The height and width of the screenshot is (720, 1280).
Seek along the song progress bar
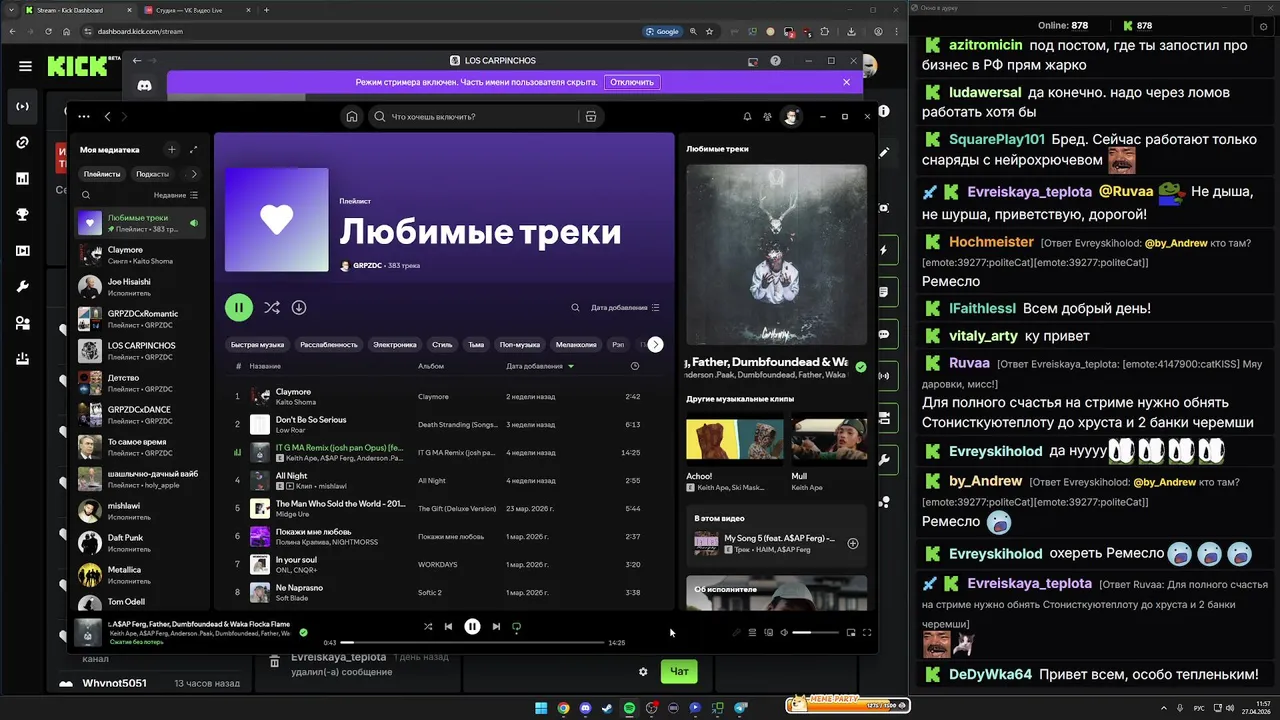click(472, 643)
